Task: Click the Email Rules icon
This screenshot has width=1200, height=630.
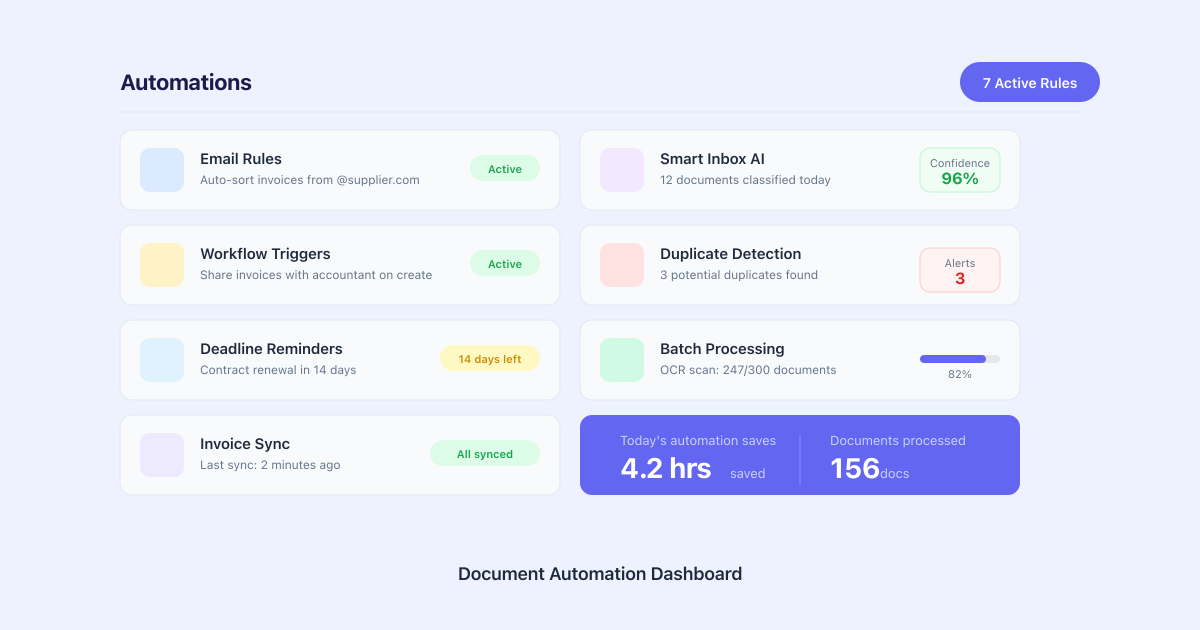Action: [x=161, y=170]
